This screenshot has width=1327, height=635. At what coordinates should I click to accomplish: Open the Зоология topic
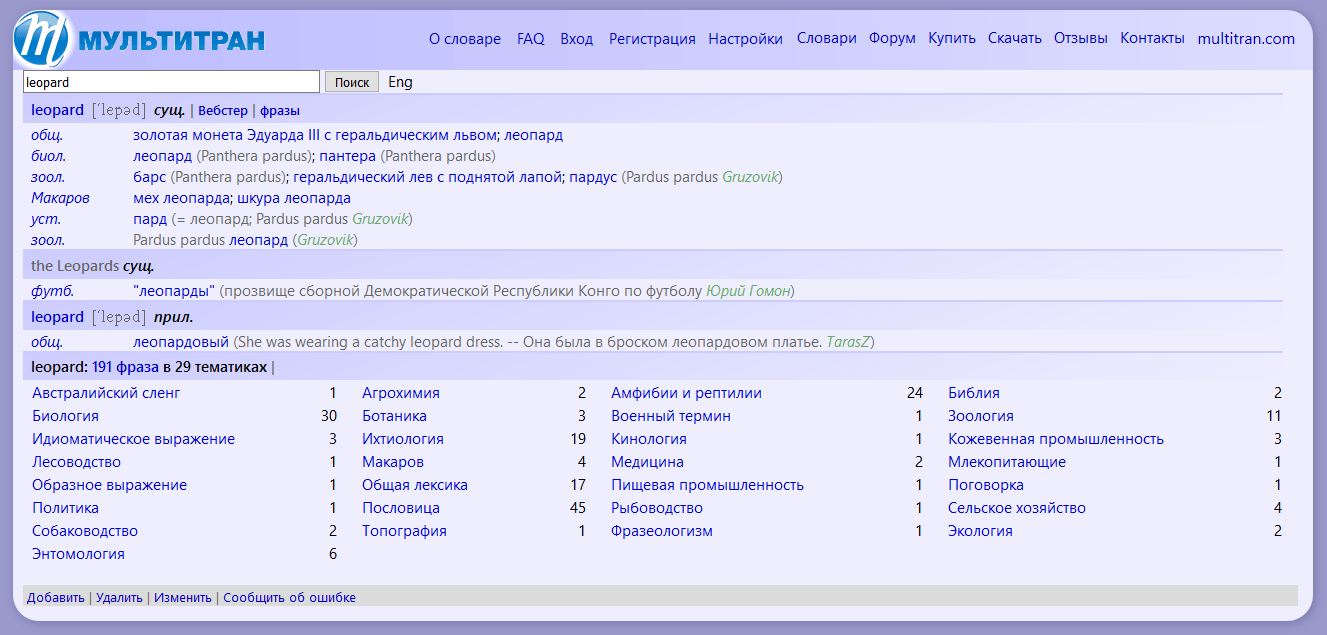(981, 416)
